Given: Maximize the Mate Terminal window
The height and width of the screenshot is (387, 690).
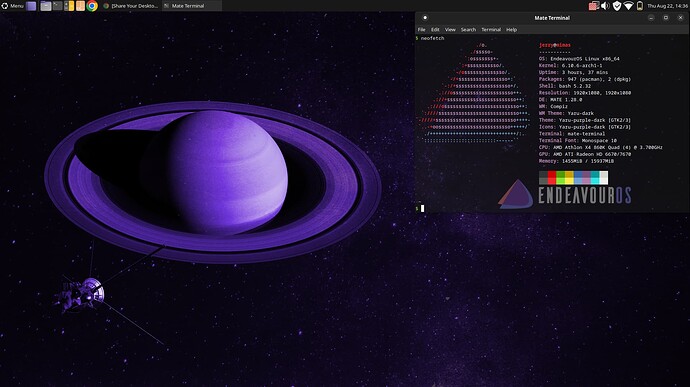Looking at the screenshot, I should [x=666, y=18].
